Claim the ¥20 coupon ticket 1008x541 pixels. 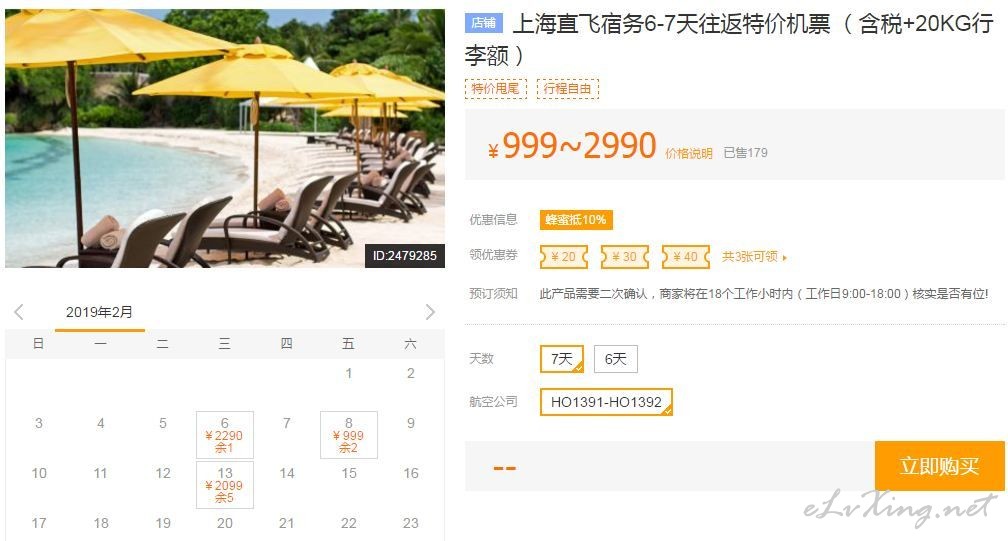point(564,257)
